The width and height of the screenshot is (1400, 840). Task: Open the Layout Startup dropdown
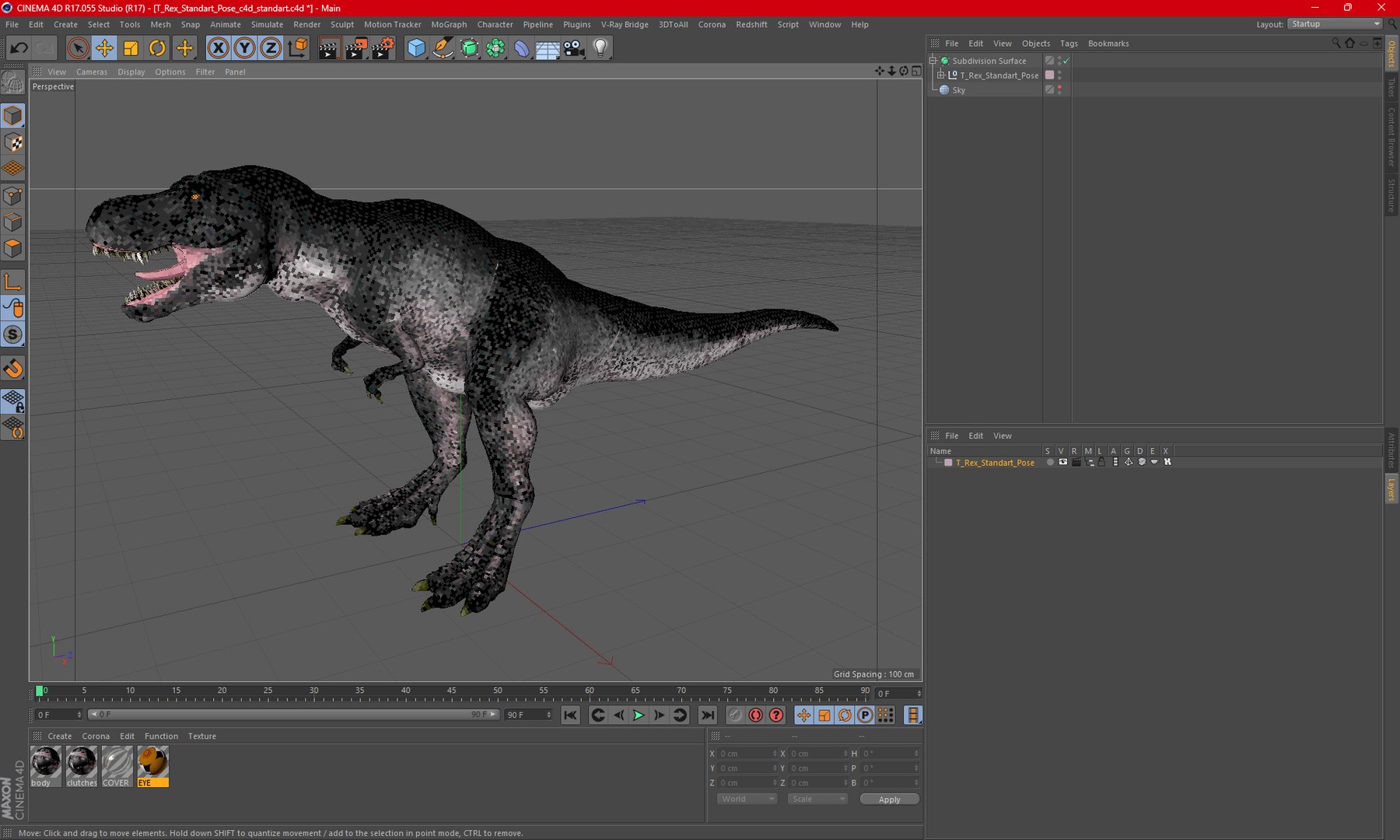[1335, 24]
